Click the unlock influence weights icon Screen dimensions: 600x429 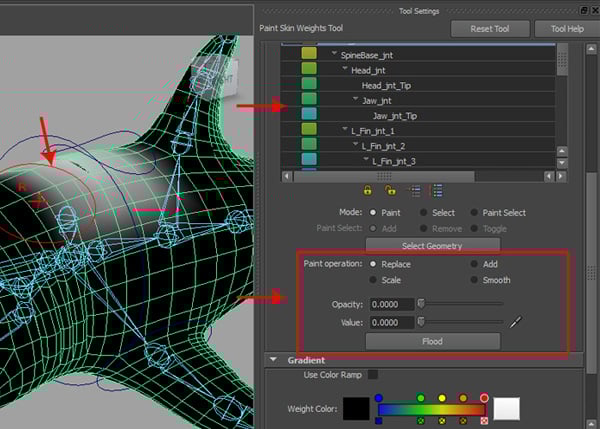(x=390, y=190)
